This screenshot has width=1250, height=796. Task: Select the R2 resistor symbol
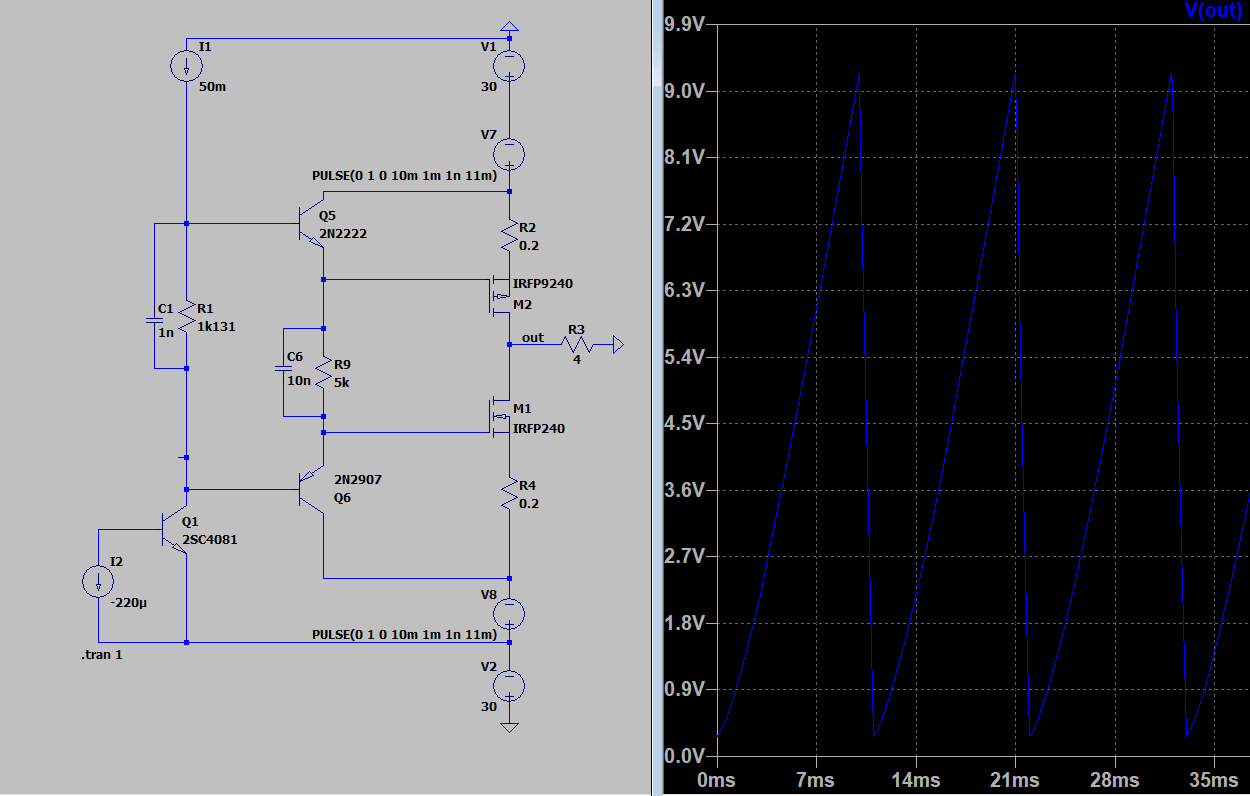pyautogui.click(x=510, y=234)
